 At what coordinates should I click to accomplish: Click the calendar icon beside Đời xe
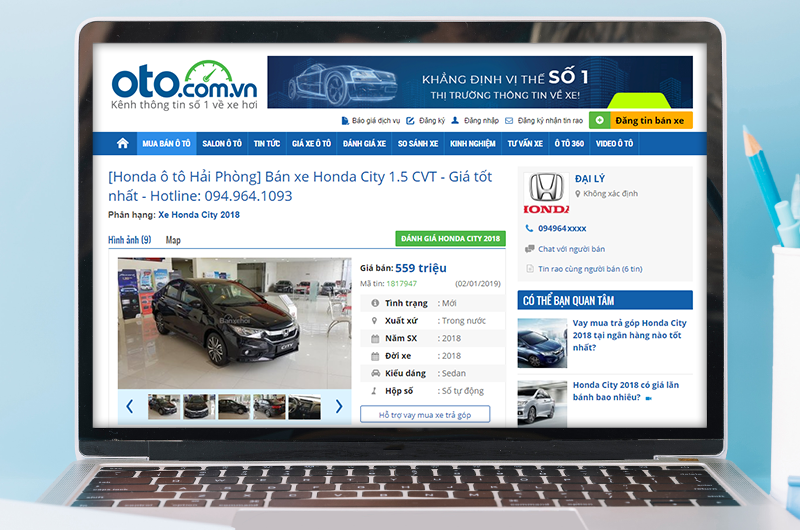coord(375,356)
